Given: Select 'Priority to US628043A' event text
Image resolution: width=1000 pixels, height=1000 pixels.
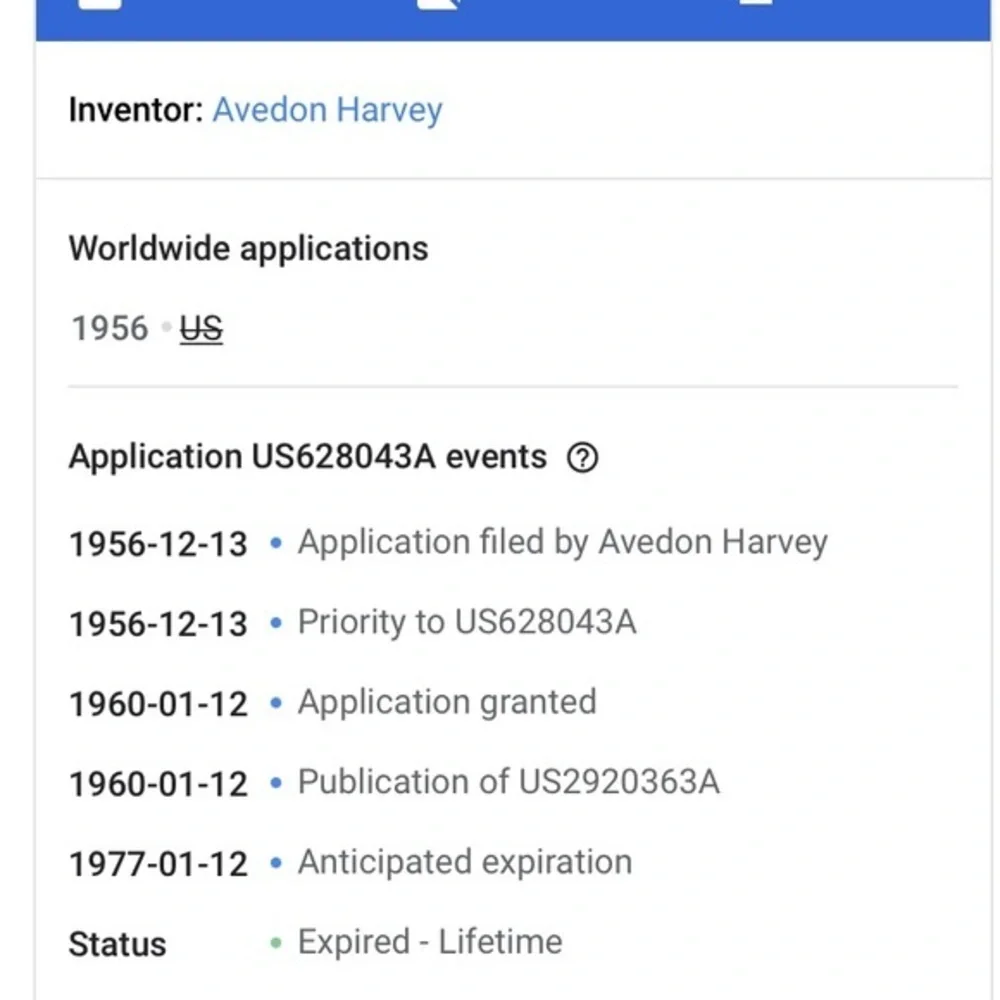Looking at the screenshot, I should (467, 622).
